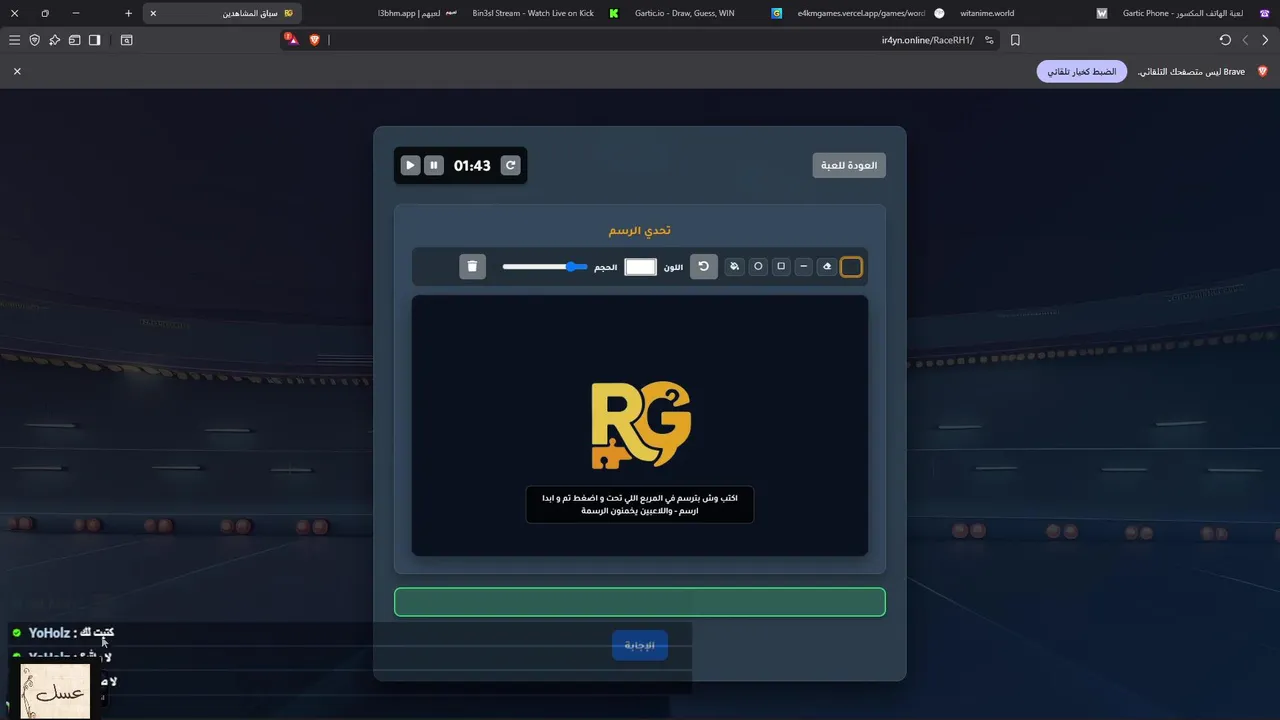Screen dimensions: 1280x720
Task: Click the تحدي الرسم heading
Action: point(640,230)
